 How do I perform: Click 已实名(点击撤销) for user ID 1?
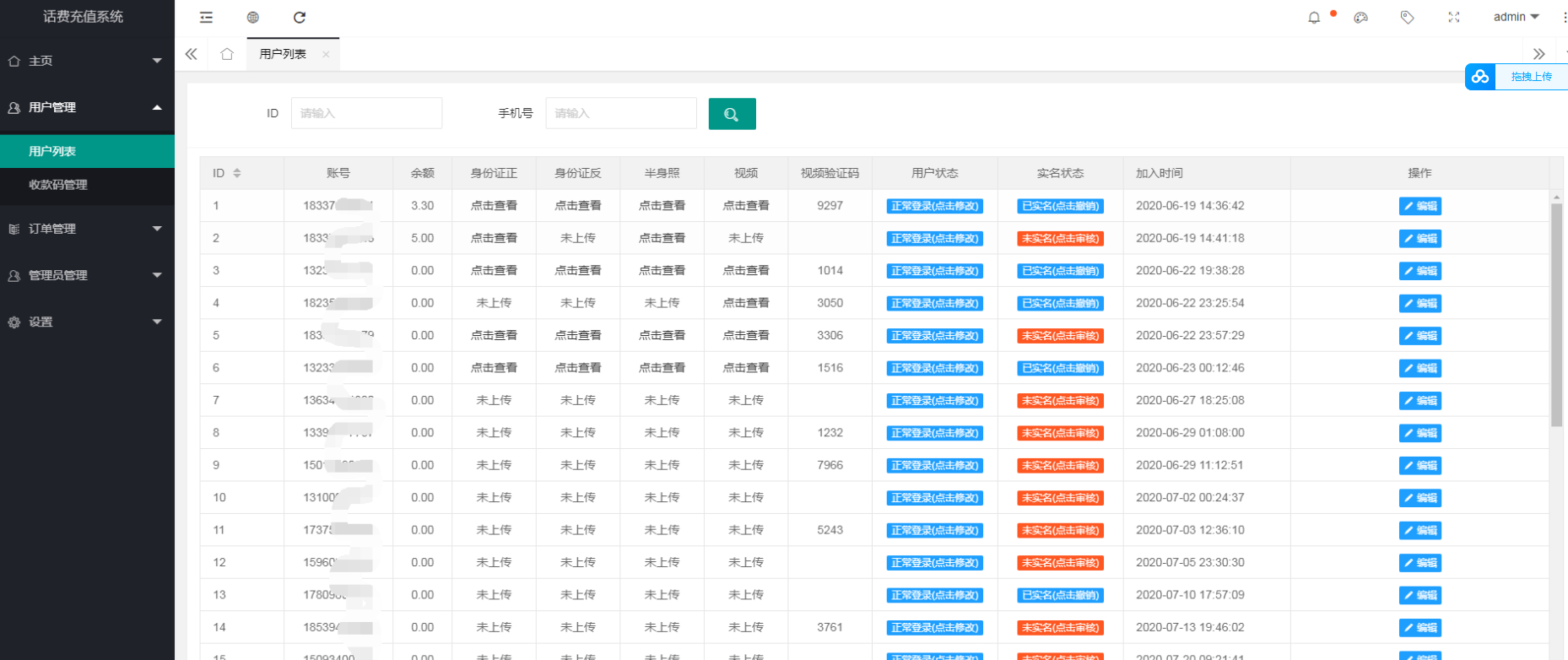point(1060,206)
